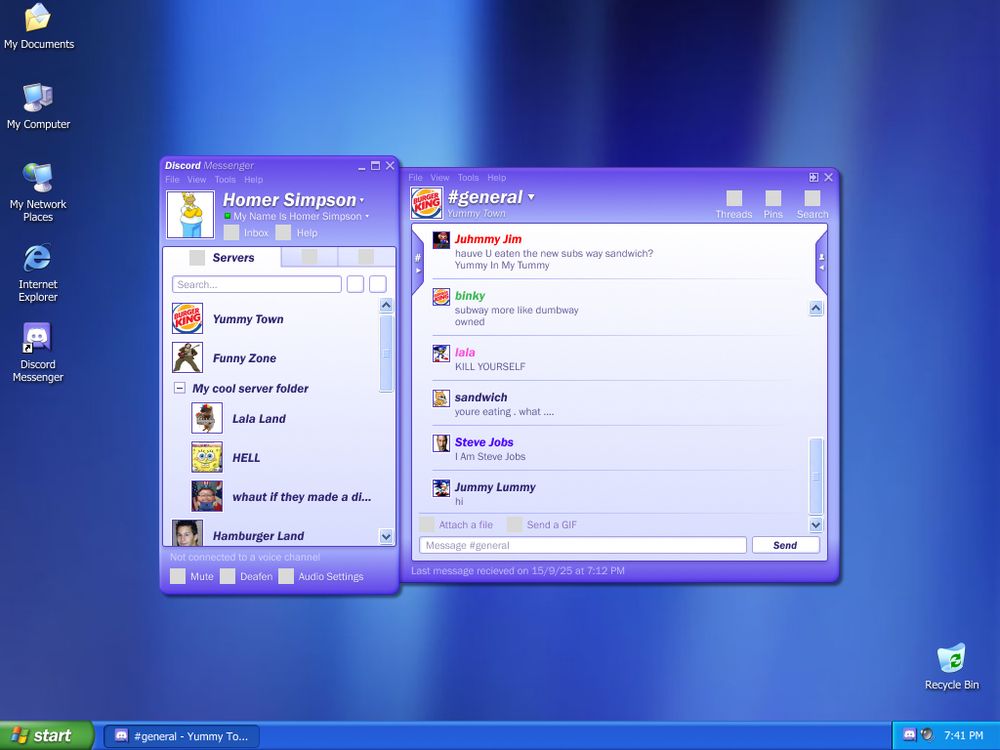Click the server list scrollbar thumb

(x=386, y=353)
